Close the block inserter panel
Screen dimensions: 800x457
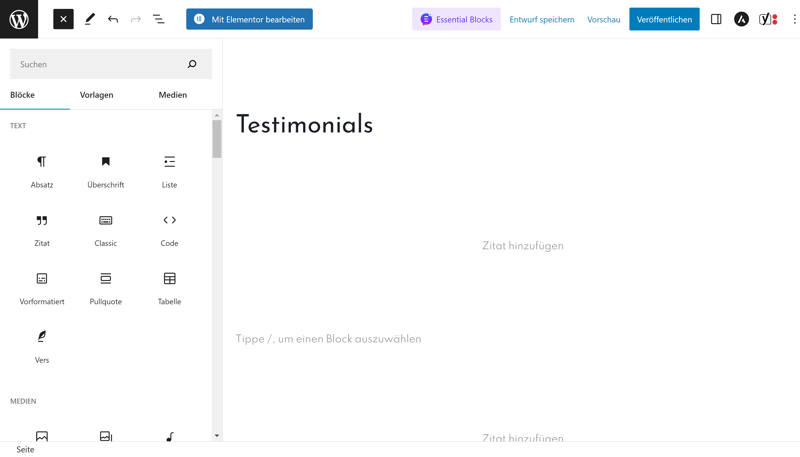point(63,19)
